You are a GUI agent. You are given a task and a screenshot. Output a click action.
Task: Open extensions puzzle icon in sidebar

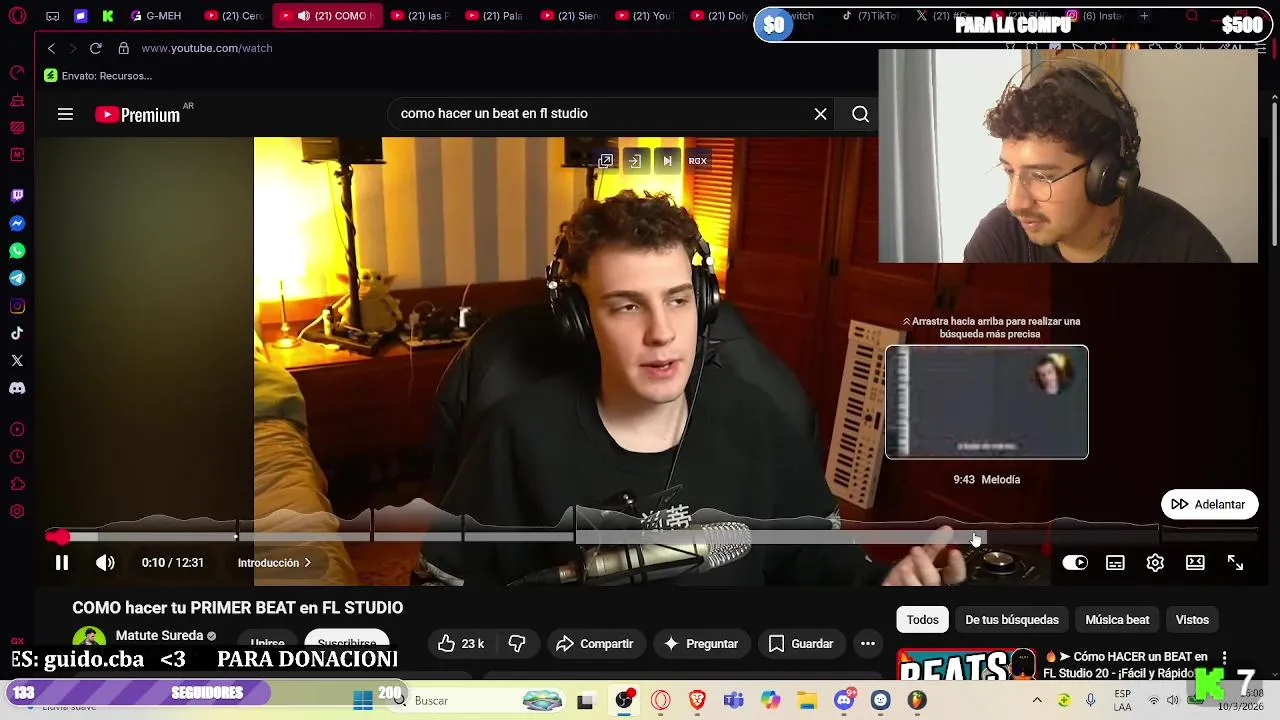[x=17, y=484]
